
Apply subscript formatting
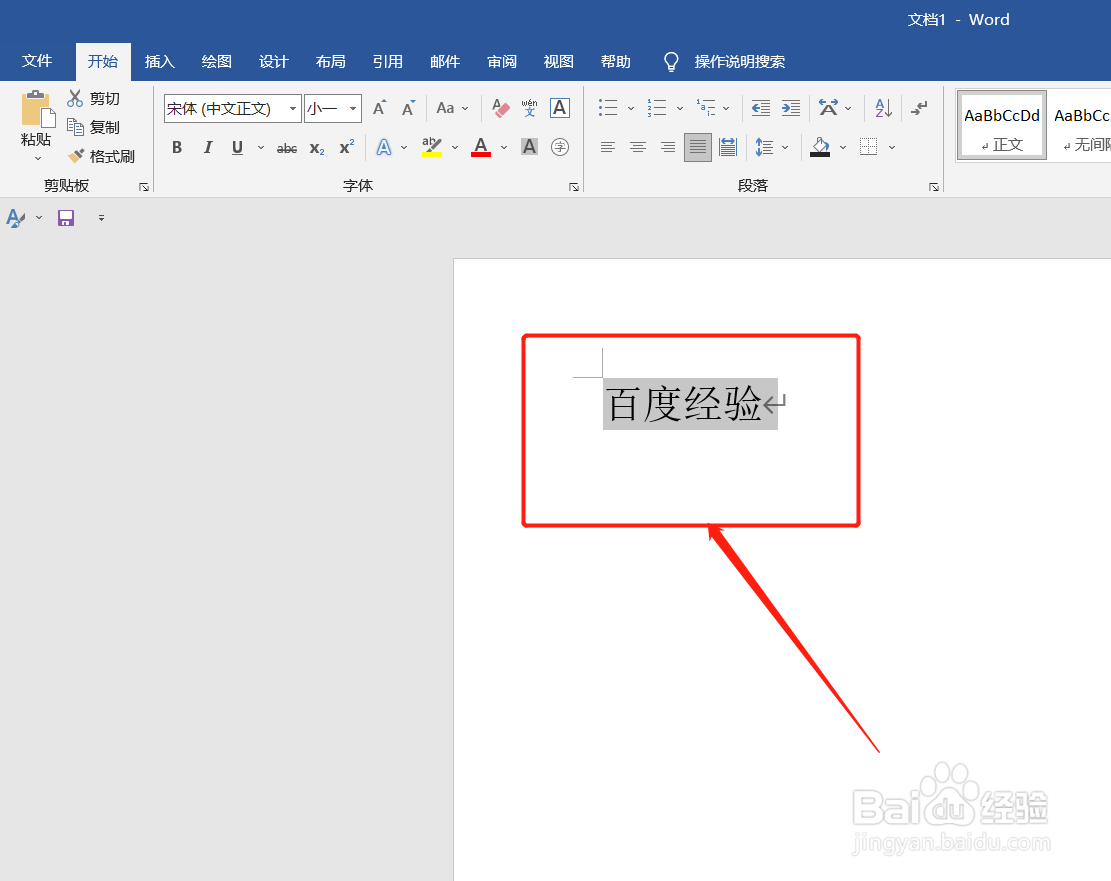(x=317, y=148)
